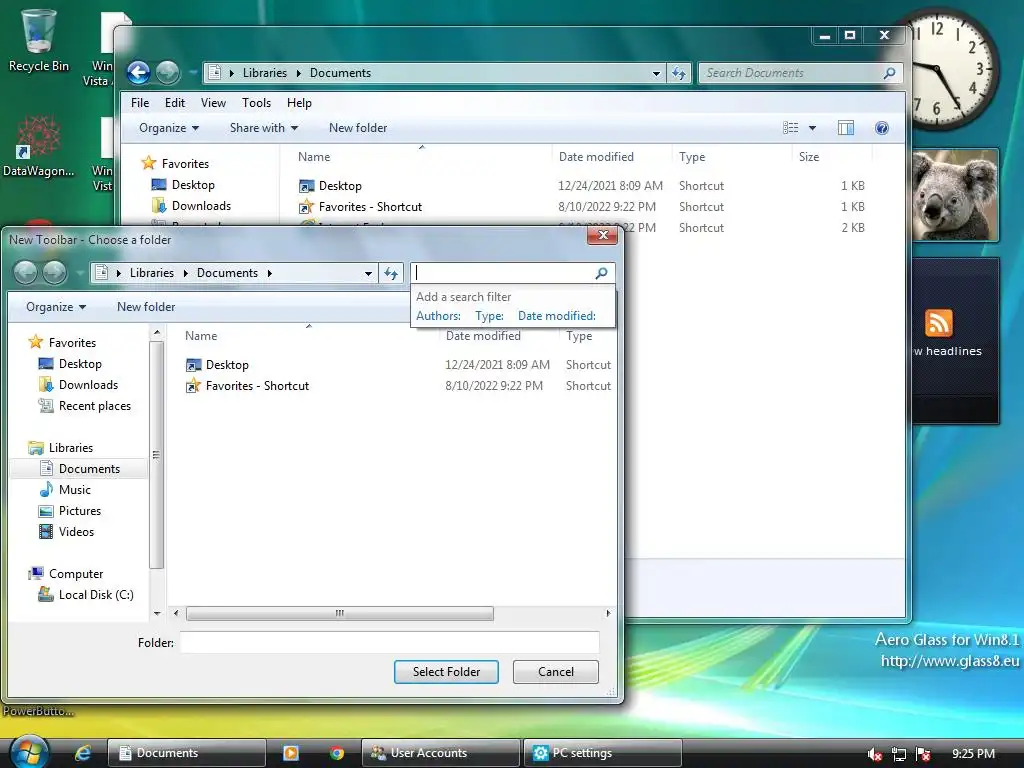Screen dimensions: 1024x768
Task: Open the DataWagon desktop shortcut
Action: tap(38, 146)
